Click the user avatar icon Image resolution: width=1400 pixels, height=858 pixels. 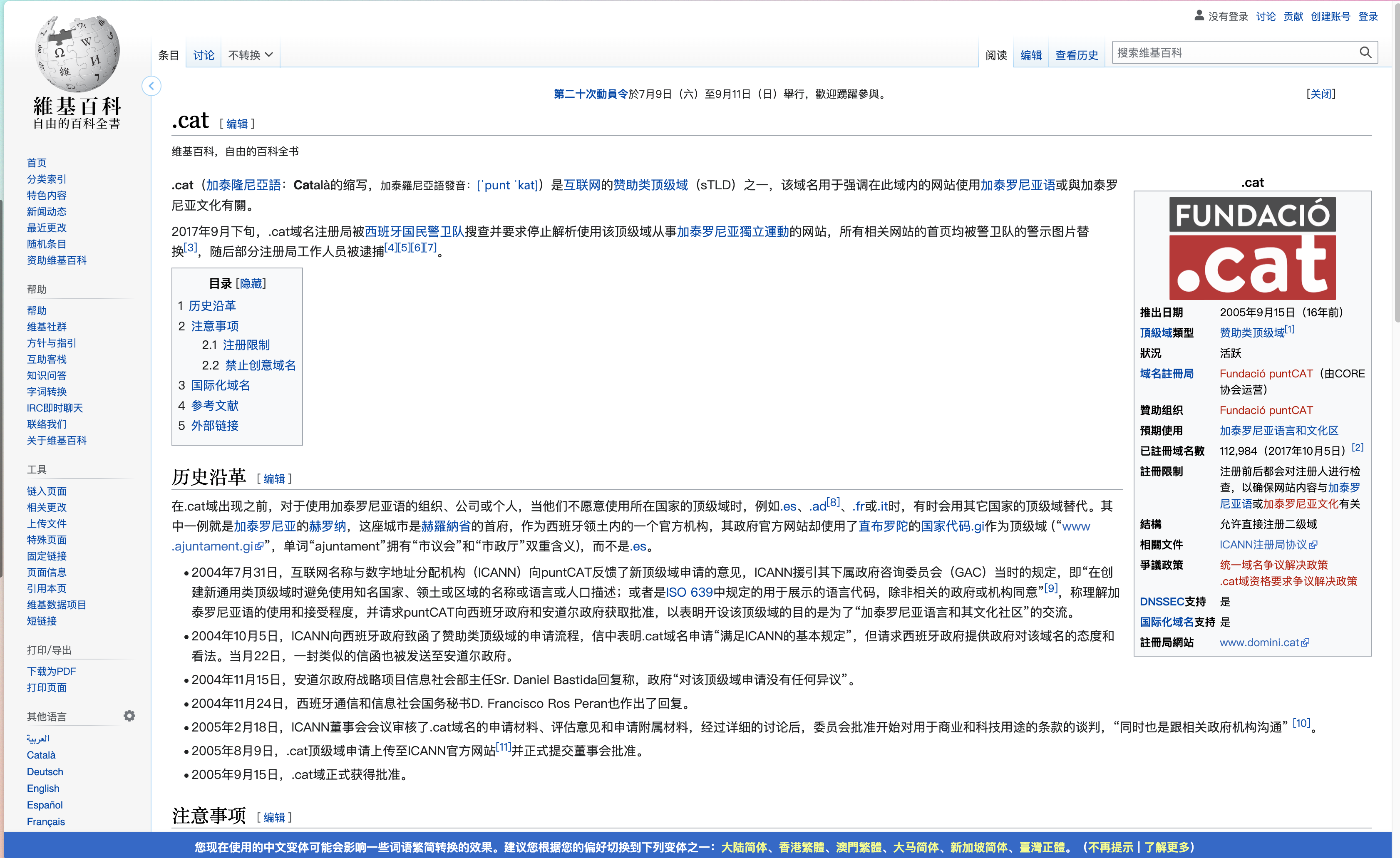click(x=1199, y=16)
